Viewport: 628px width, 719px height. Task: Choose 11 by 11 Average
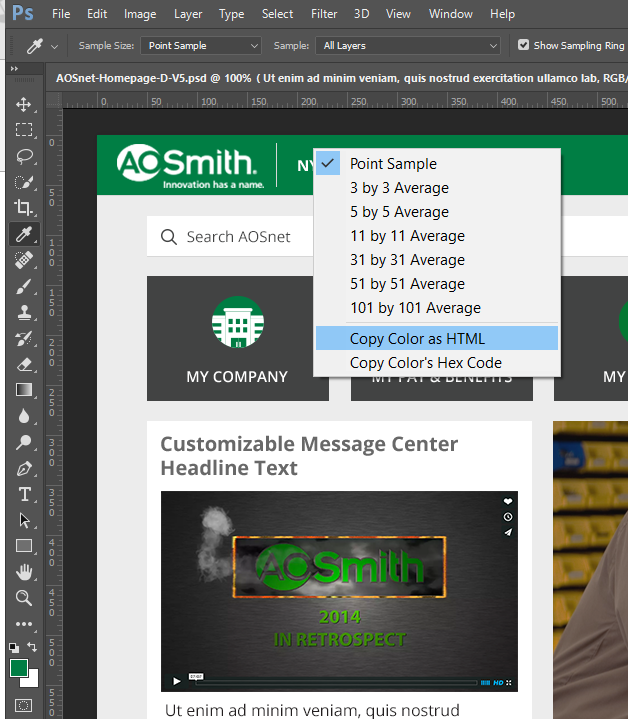tap(437, 236)
